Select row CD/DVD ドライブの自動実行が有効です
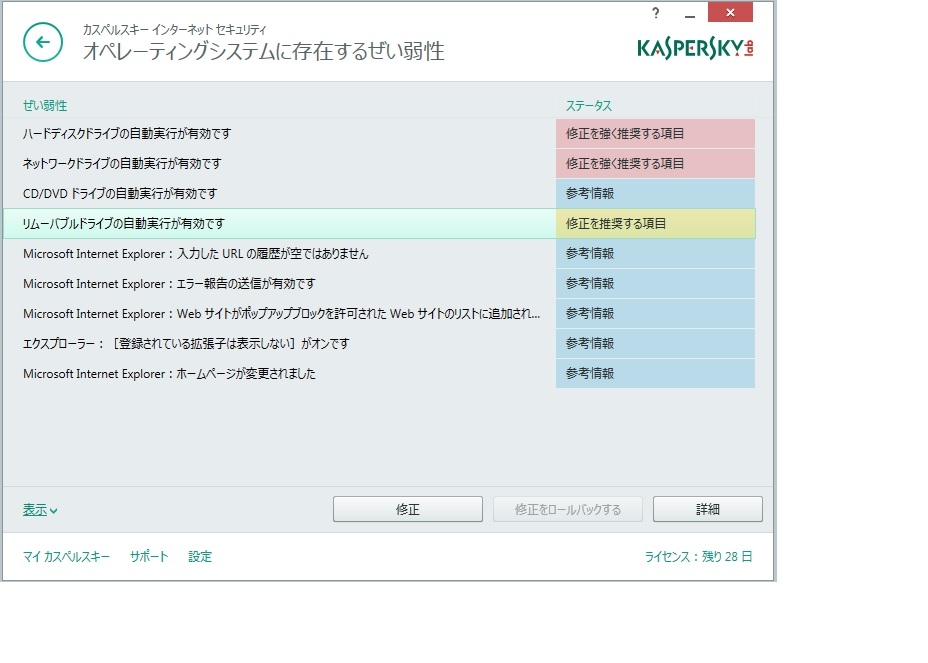Viewport: 928px width, 663px height. point(379,194)
